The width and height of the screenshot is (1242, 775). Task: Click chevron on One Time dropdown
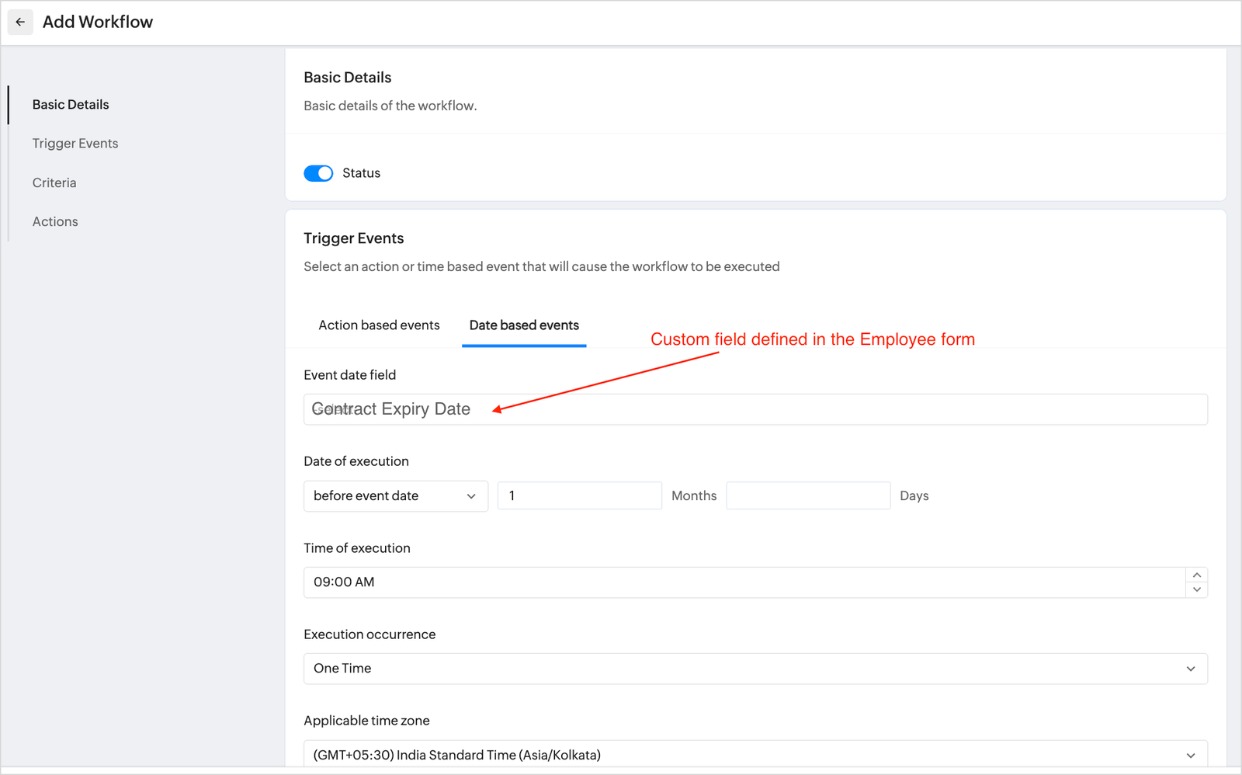point(1190,668)
